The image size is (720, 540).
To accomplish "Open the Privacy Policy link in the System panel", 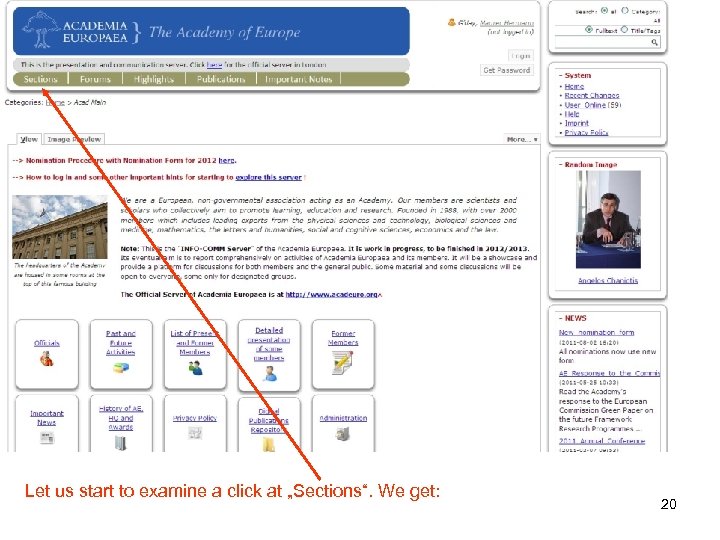I will click(586, 132).
